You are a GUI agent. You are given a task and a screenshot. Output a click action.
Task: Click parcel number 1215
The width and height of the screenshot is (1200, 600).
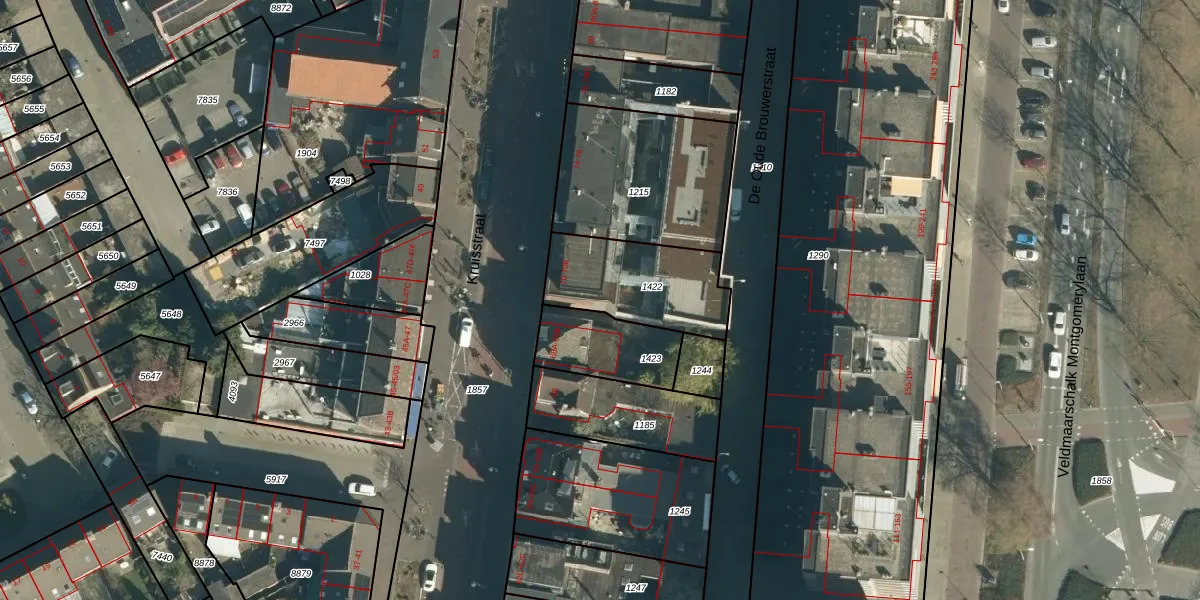point(638,192)
